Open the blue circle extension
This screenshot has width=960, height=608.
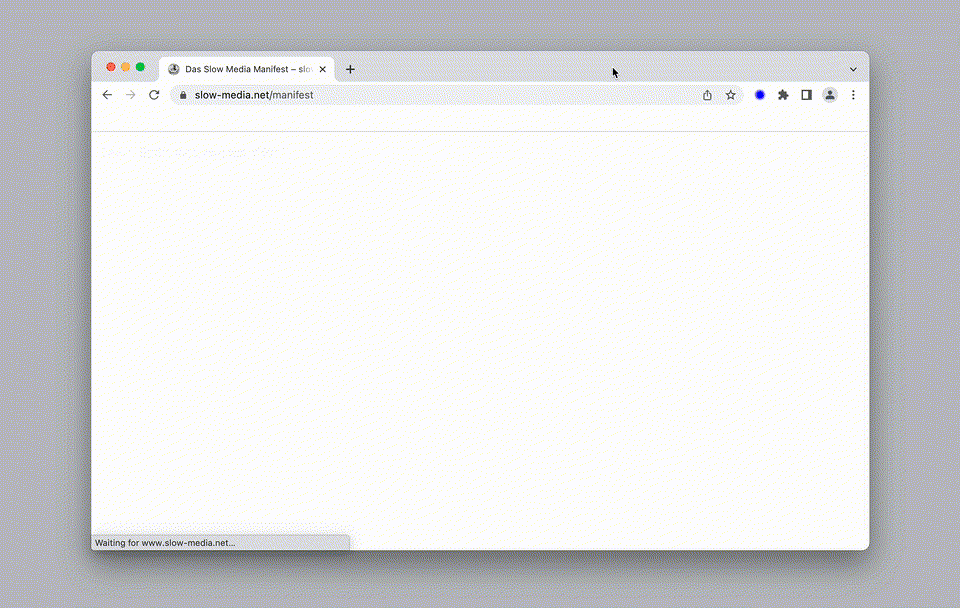pos(760,95)
